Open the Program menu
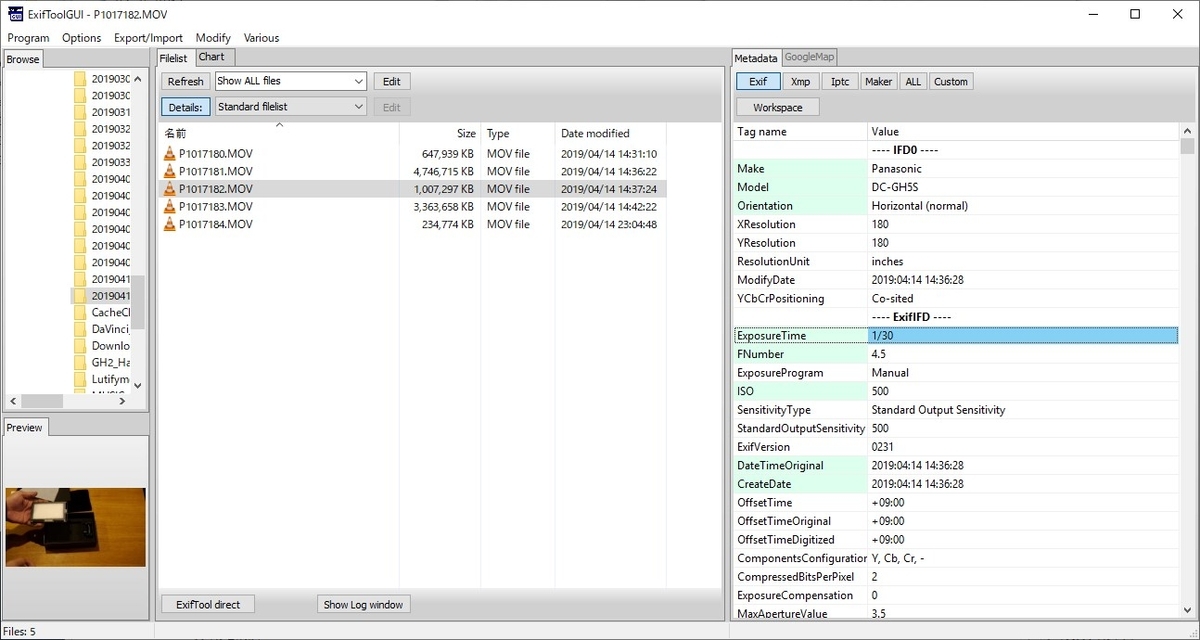The height and width of the screenshot is (640, 1200). point(28,38)
